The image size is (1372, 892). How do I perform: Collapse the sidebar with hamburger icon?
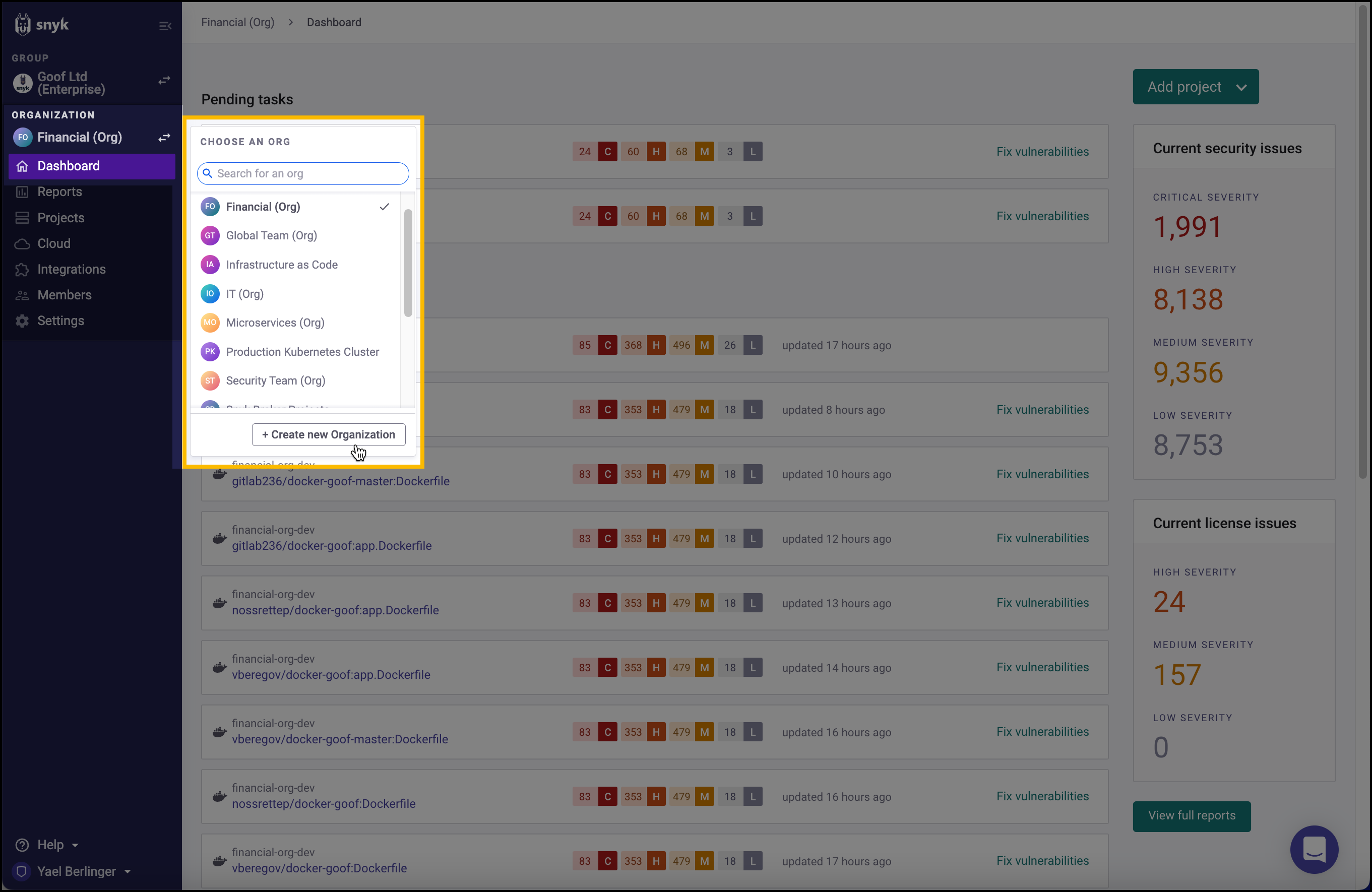pyautogui.click(x=165, y=26)
